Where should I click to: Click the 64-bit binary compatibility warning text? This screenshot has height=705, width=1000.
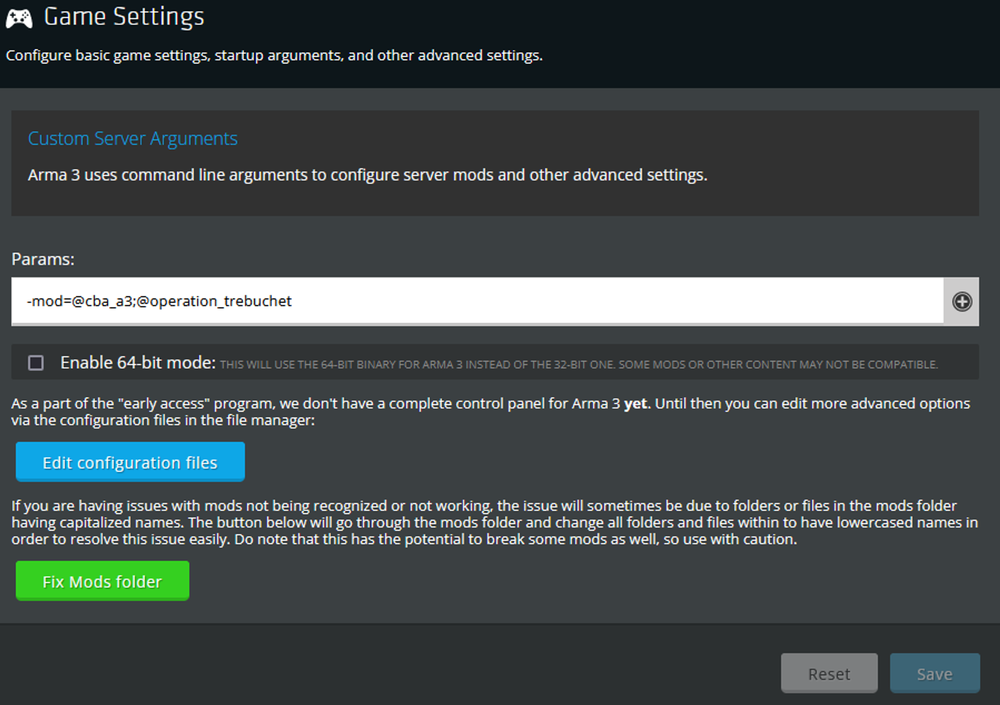[578, 364]
